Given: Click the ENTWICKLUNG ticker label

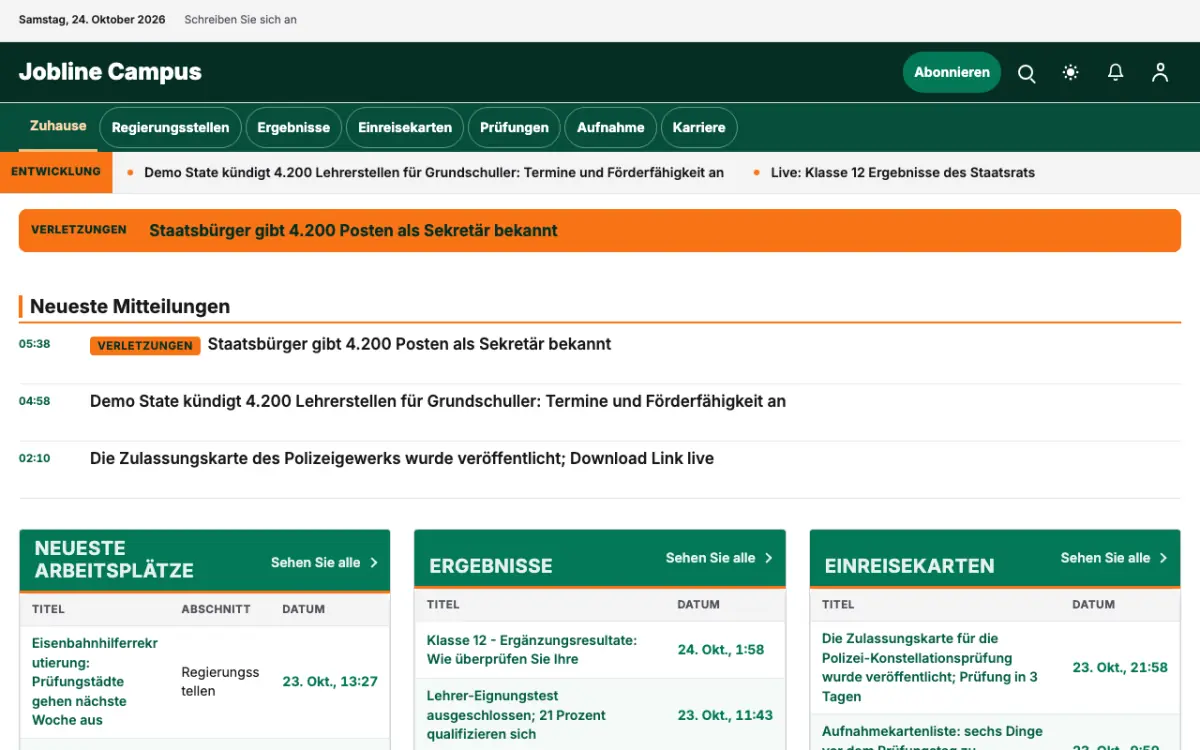Looking at the screenshot, I should click(x=56, y=172).
